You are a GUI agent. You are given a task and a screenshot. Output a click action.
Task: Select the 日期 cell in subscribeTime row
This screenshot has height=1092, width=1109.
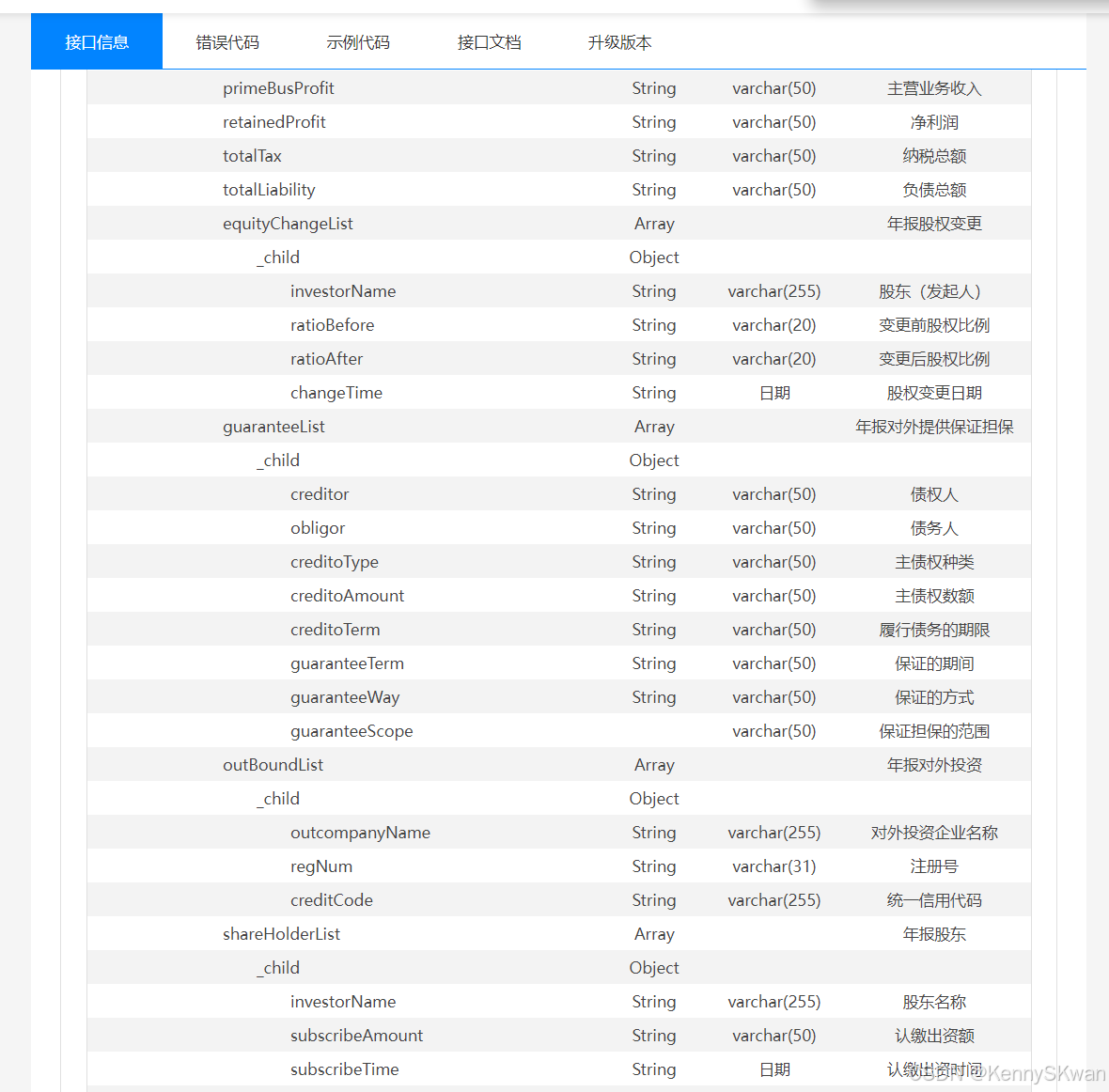click(774, 1070)
